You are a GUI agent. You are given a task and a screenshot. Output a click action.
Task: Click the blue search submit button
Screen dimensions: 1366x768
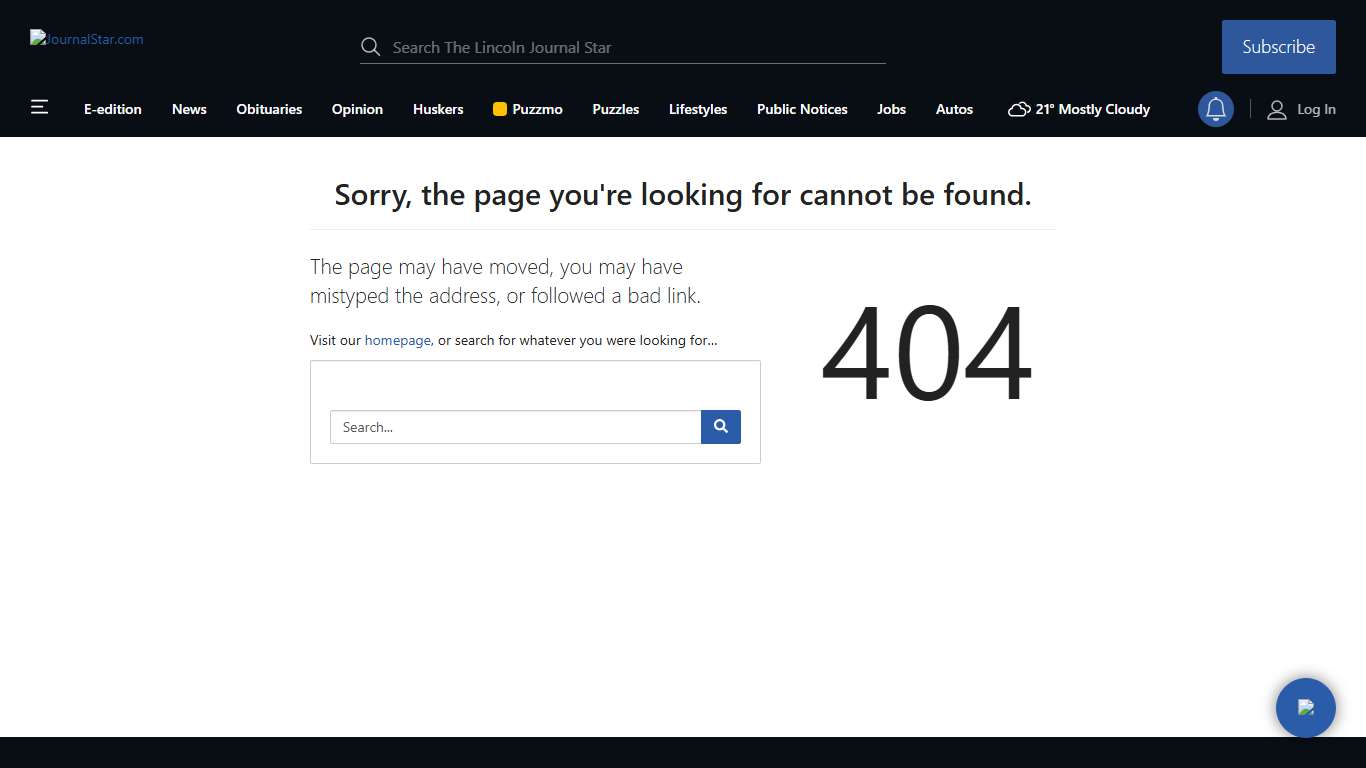point(721,427)
